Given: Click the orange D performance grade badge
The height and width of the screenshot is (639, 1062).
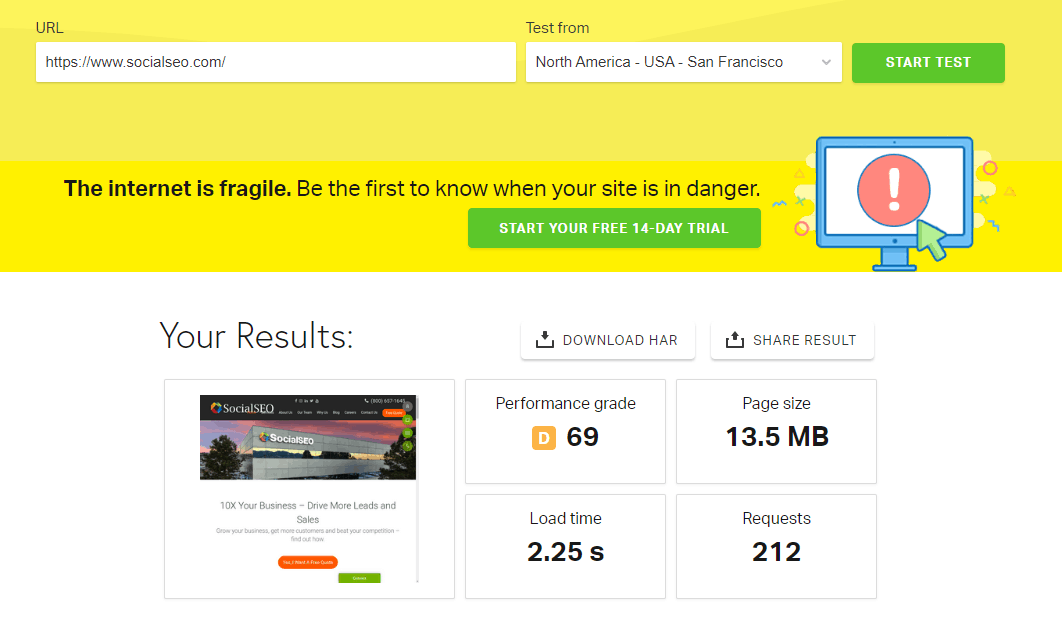Looking at the screenshot, I should point(543,437).
